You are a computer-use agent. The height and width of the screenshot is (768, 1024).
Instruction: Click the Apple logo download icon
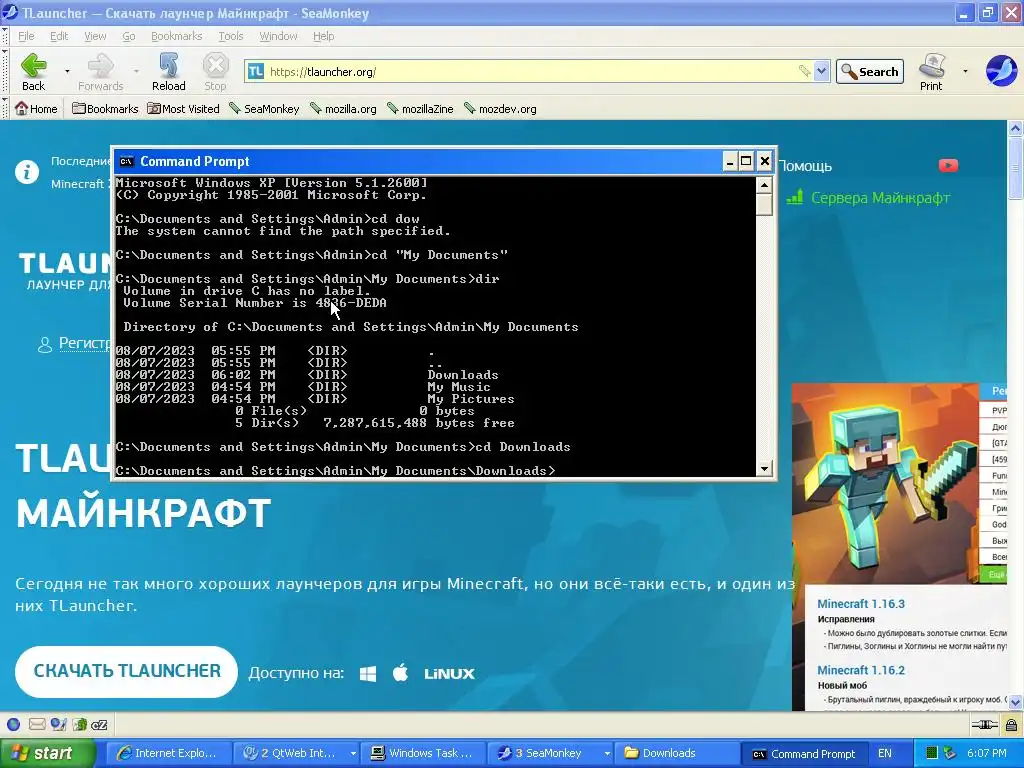click(400, 673)
